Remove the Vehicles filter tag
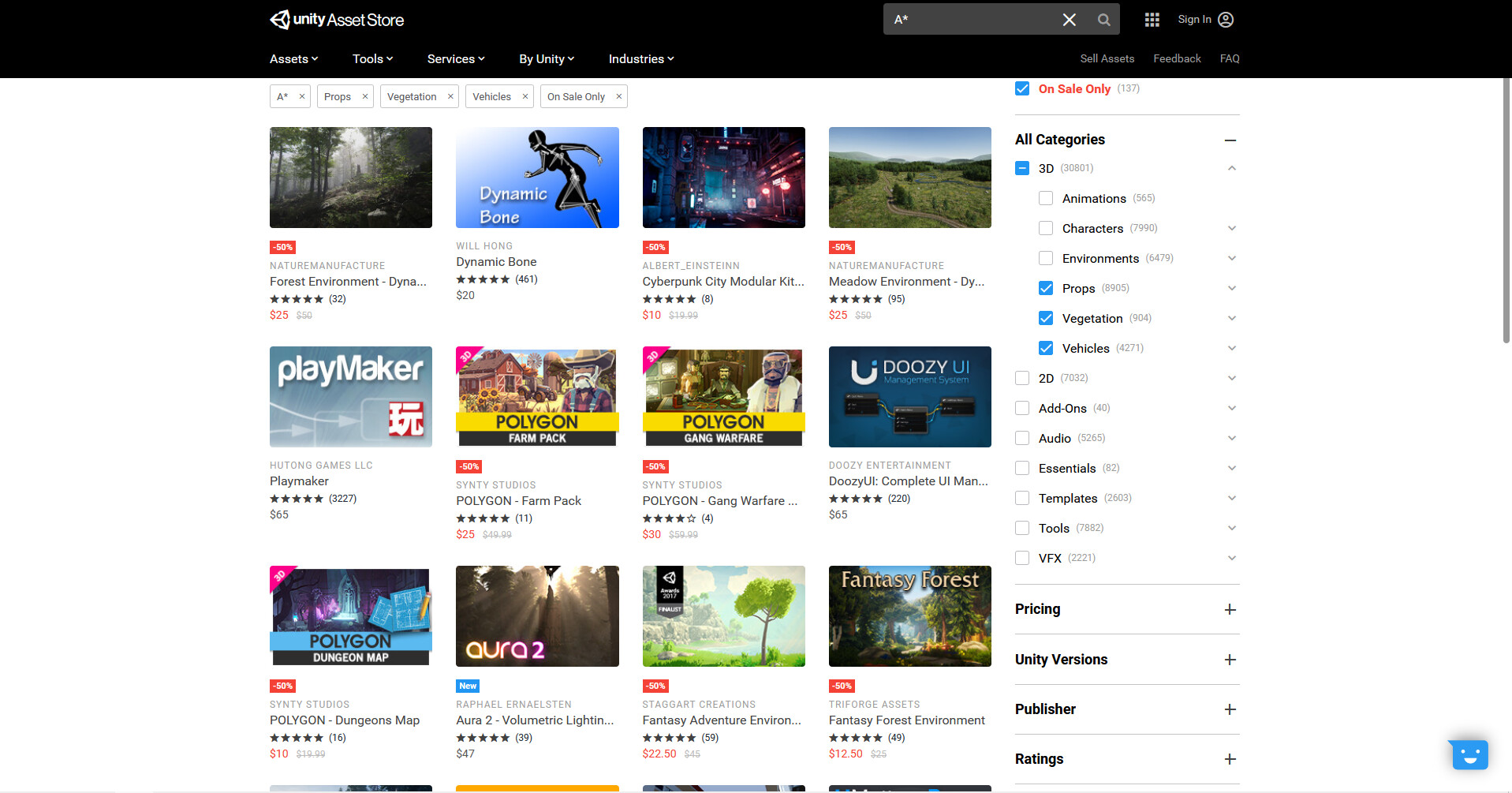The image size is (1512, 793). (525, 96)
